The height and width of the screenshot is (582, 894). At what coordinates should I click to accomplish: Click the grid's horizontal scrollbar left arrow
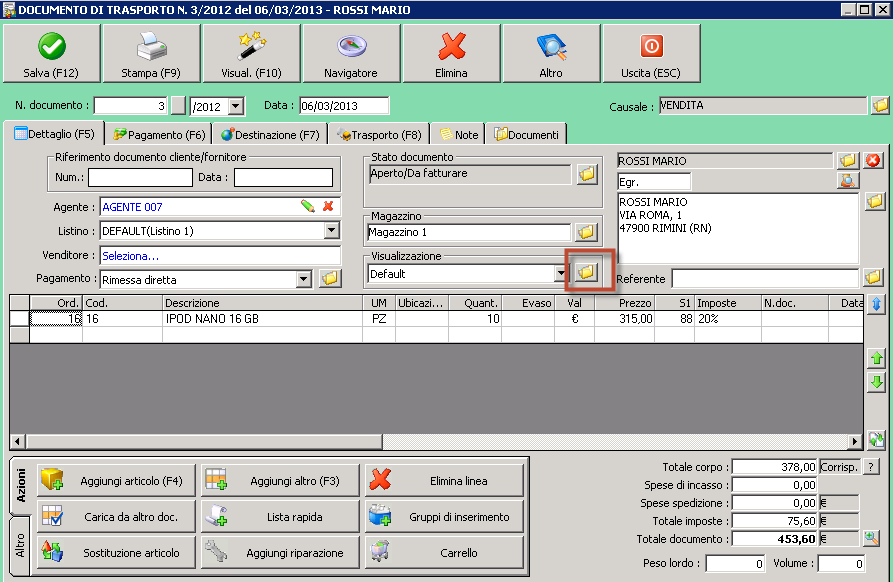[x=18, y=441]
